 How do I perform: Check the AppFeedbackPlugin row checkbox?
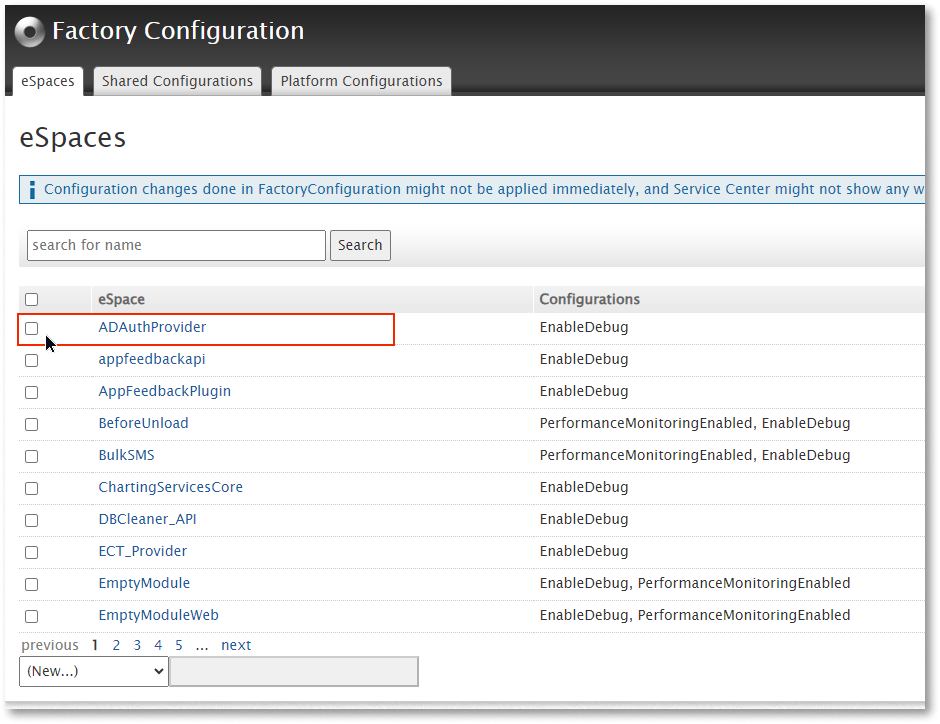(x=31, y=392)
